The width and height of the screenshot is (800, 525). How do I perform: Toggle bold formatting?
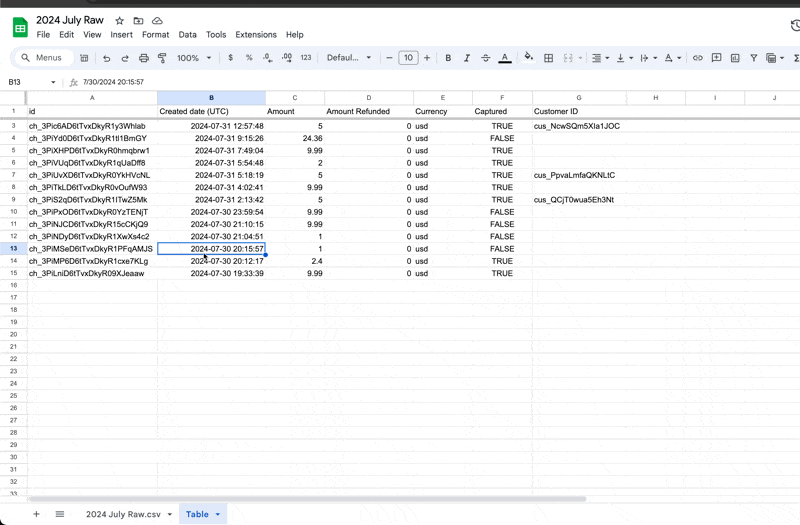point(448,58)
